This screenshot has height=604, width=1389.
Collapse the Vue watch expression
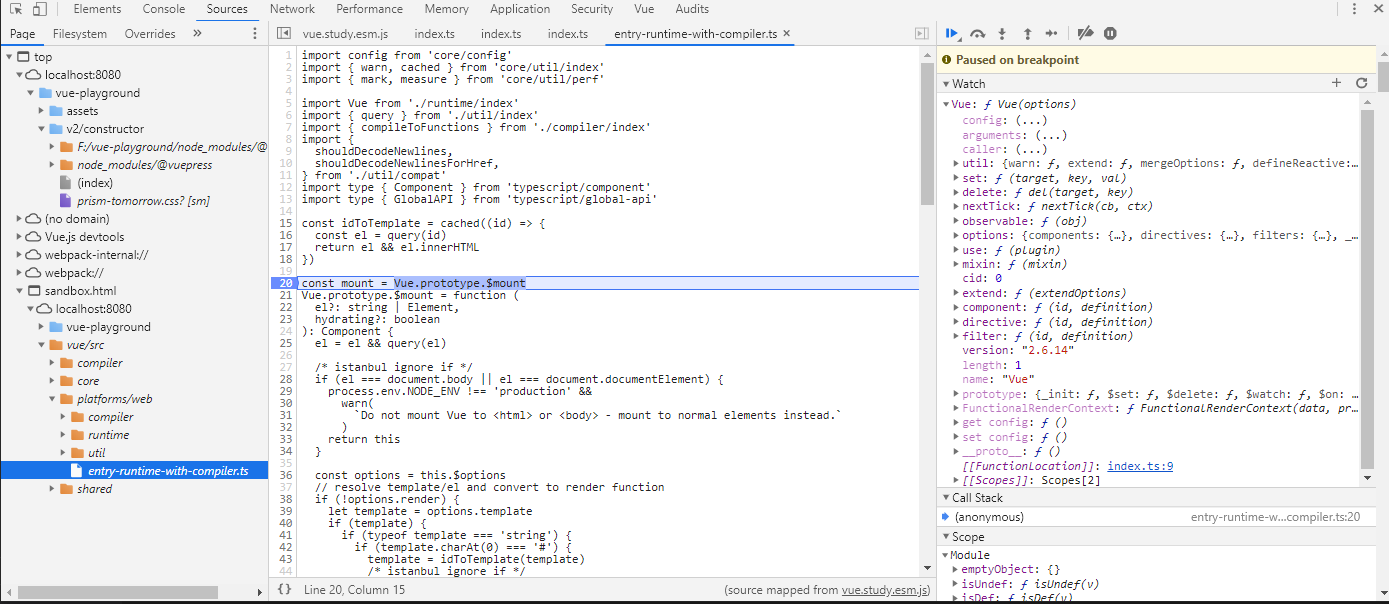click(x=945, y=103)
